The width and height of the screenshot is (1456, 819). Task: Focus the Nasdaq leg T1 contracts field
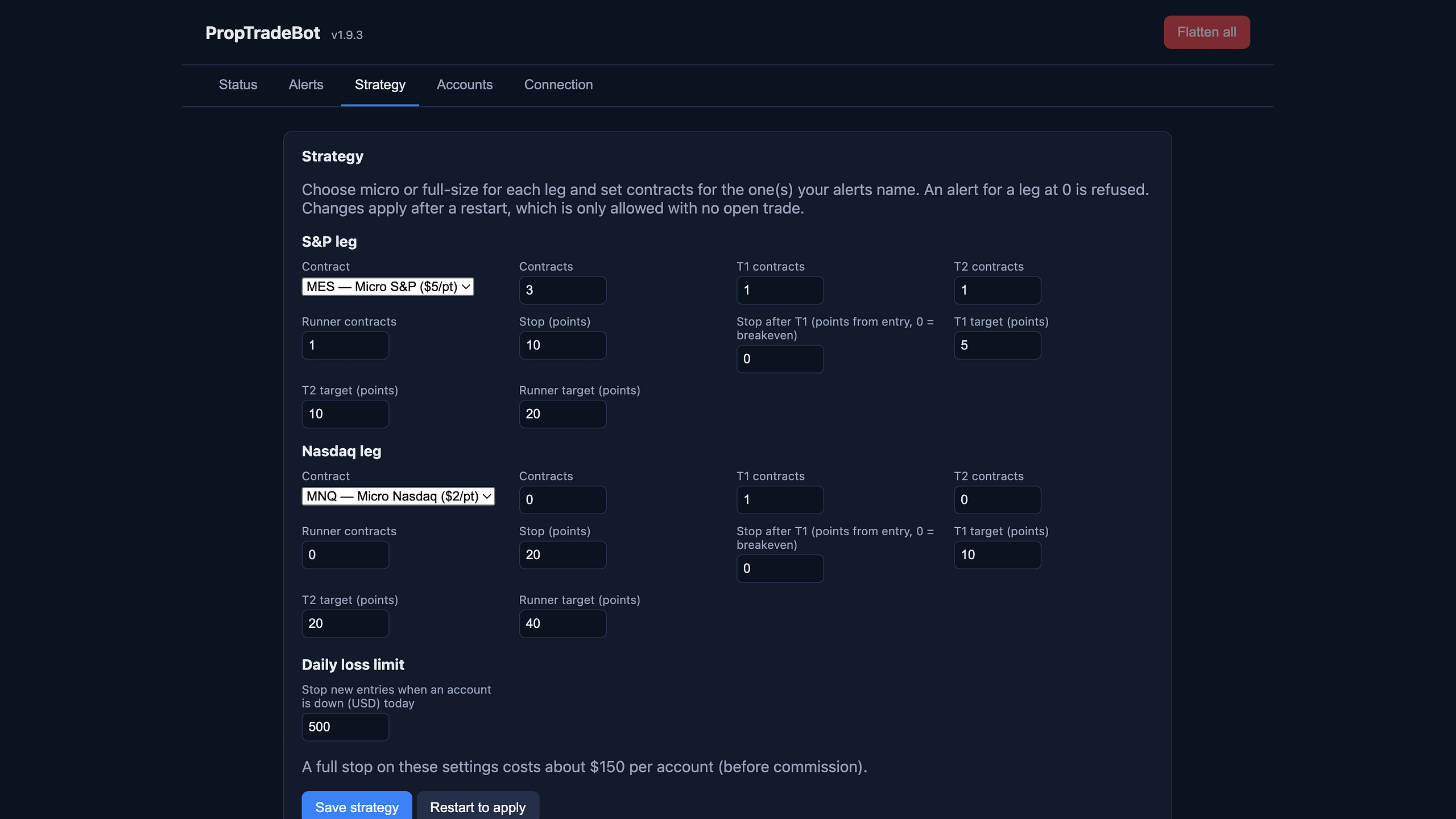(780, 500)
